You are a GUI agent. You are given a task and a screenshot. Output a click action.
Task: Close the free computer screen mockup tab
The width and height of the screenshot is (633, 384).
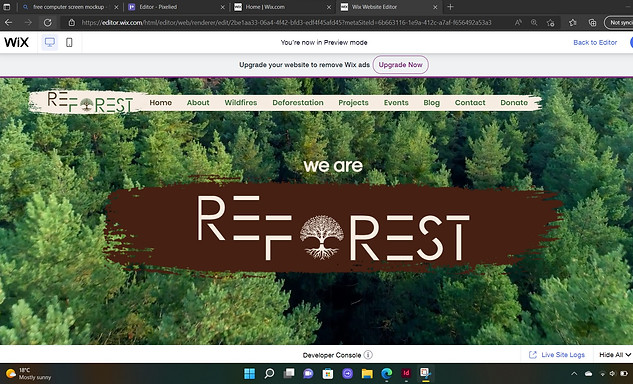(116, 7)
